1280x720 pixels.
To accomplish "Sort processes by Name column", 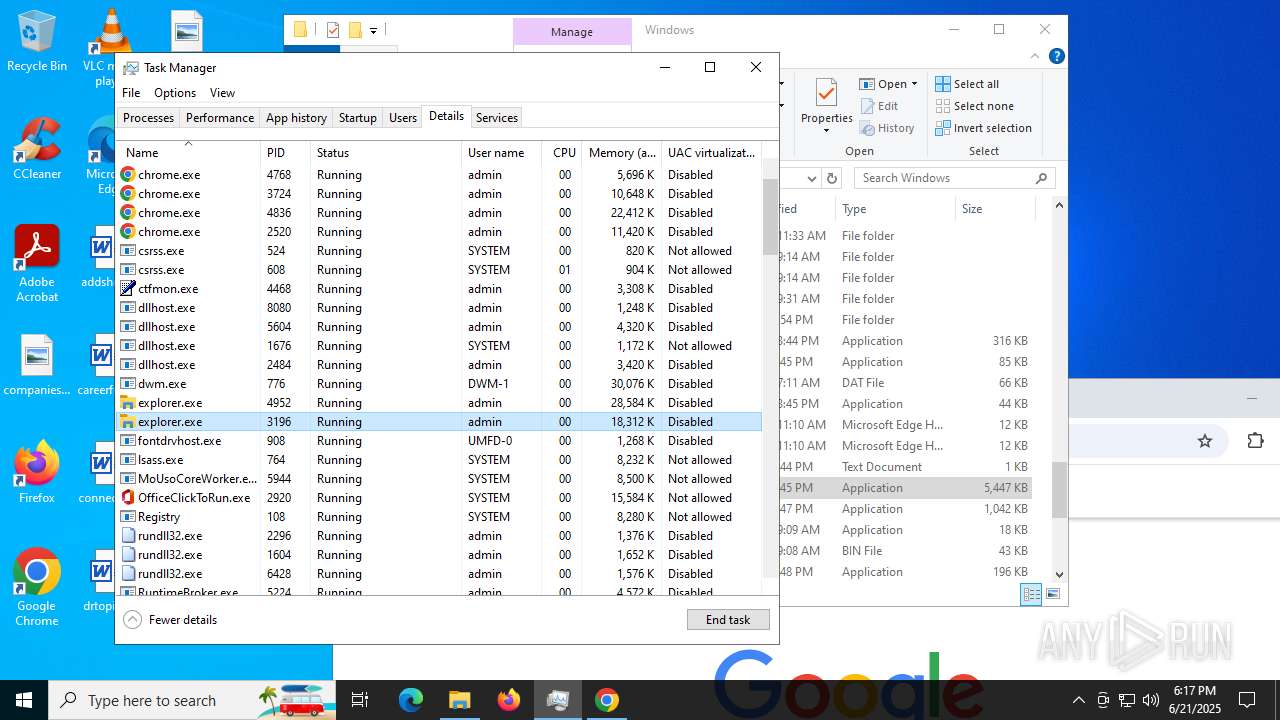I will point(188,153).
